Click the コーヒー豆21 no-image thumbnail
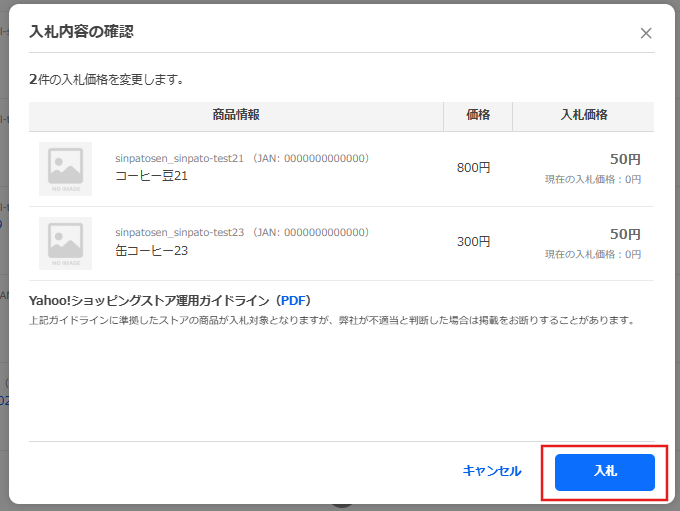 click(65, 168)
